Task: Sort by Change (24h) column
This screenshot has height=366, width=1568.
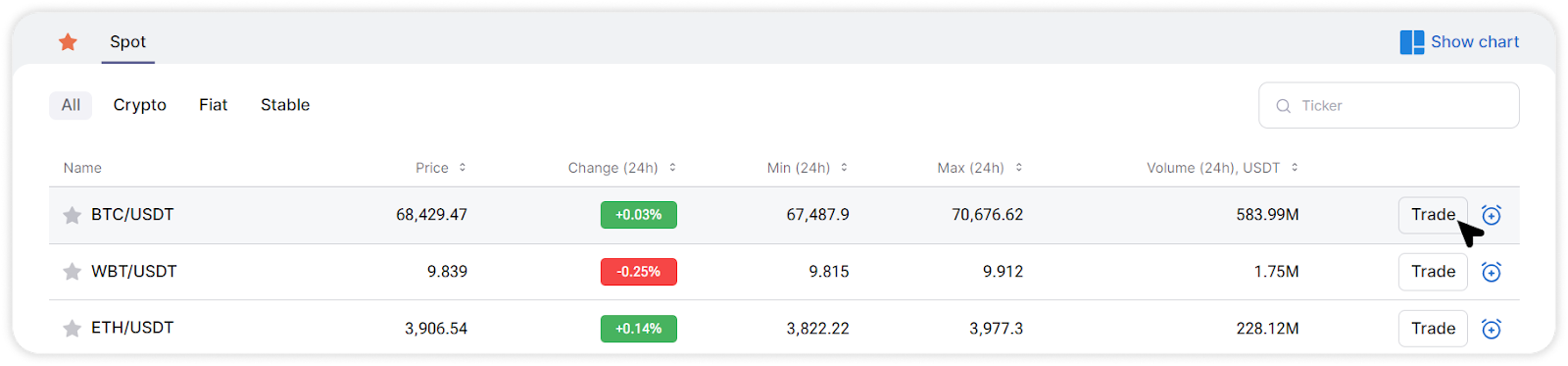Action: tap(621, 168)
